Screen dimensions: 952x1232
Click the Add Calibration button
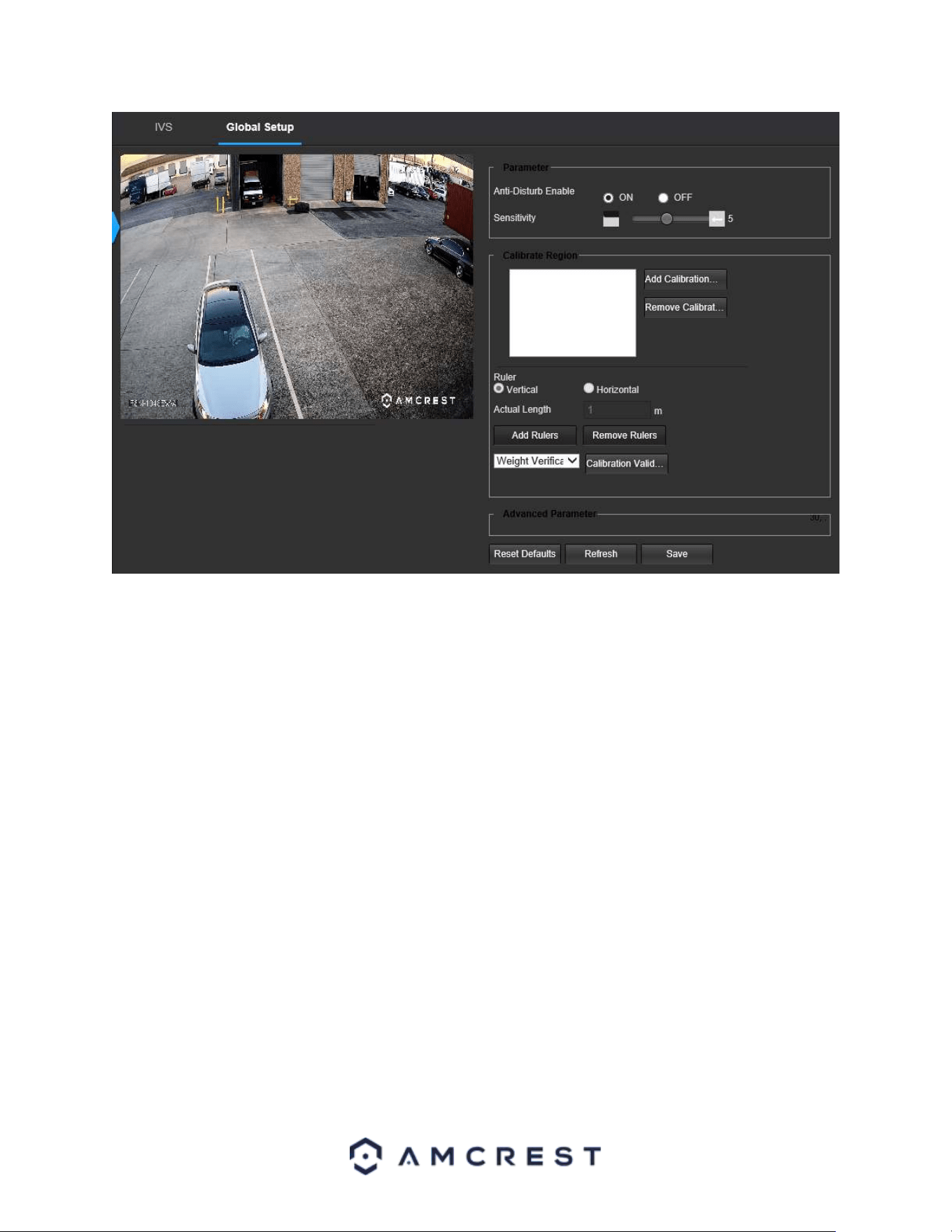pyautogui.click(x=685, y=279)
